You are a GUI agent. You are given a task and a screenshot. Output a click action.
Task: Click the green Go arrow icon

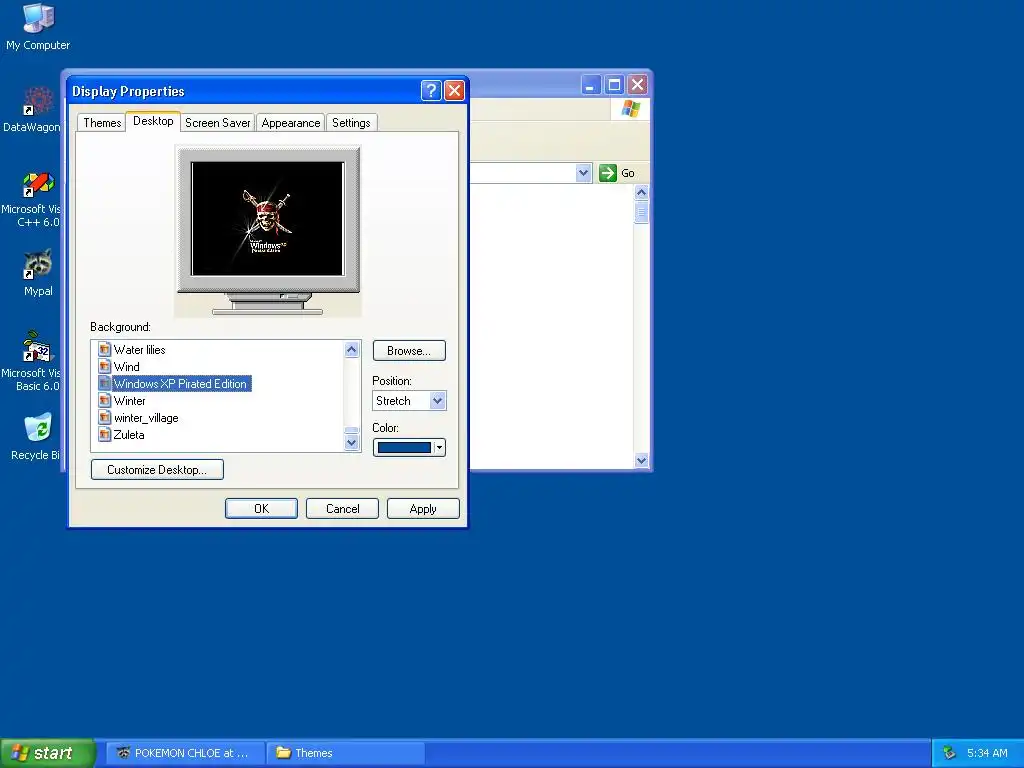[x=608, y=173]
